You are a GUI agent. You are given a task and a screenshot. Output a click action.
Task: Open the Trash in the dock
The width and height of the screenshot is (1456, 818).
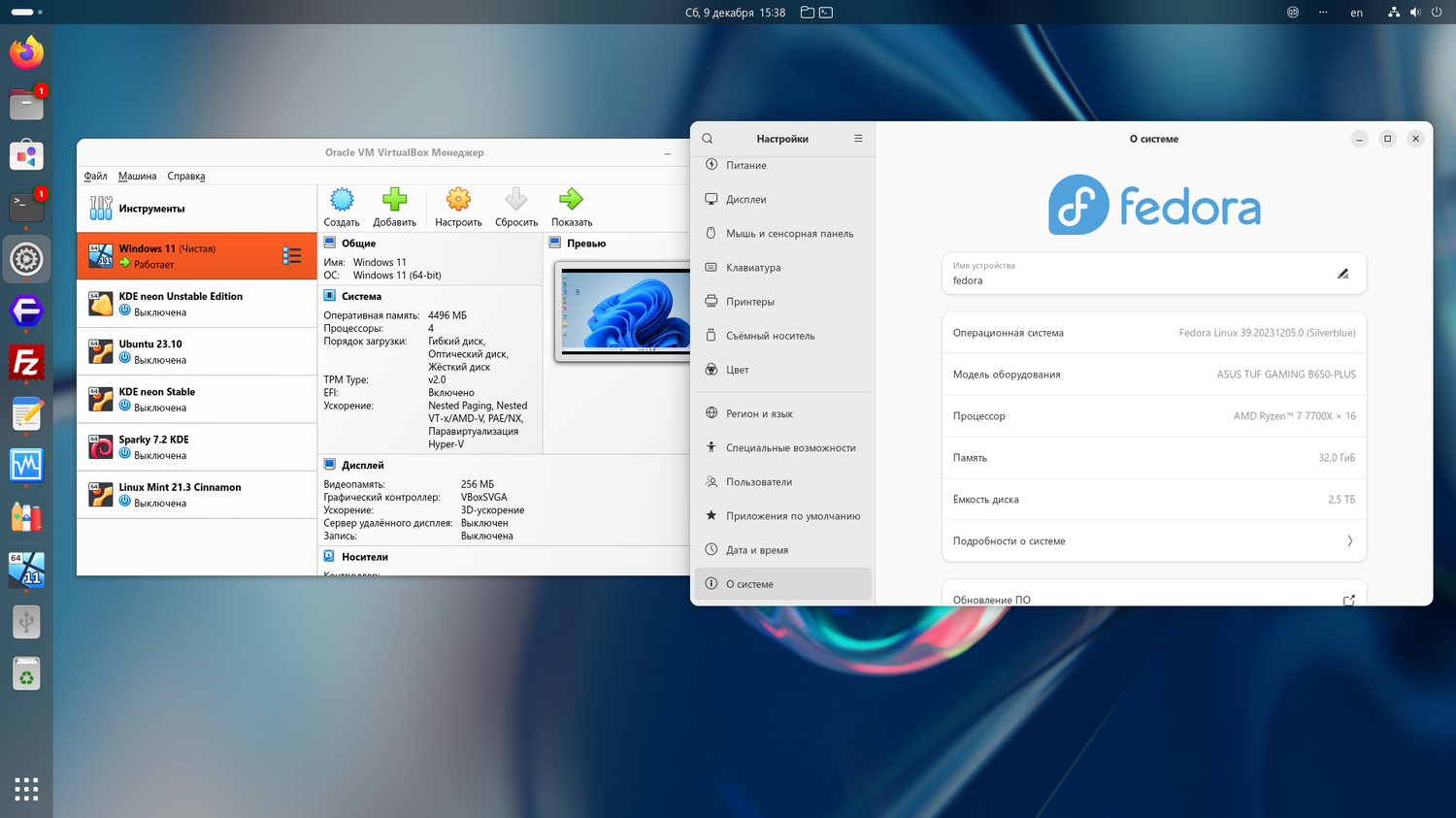(26, 673)
